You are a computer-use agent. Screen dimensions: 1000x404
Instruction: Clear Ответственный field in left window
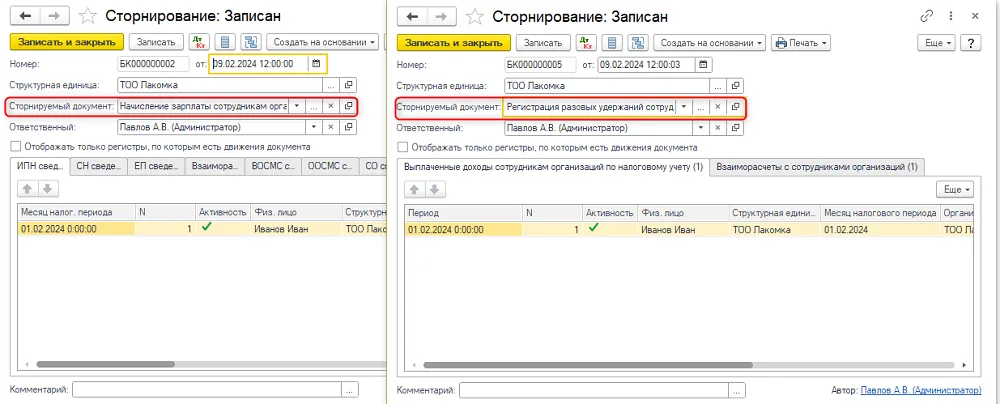click(x=330, y=127)
